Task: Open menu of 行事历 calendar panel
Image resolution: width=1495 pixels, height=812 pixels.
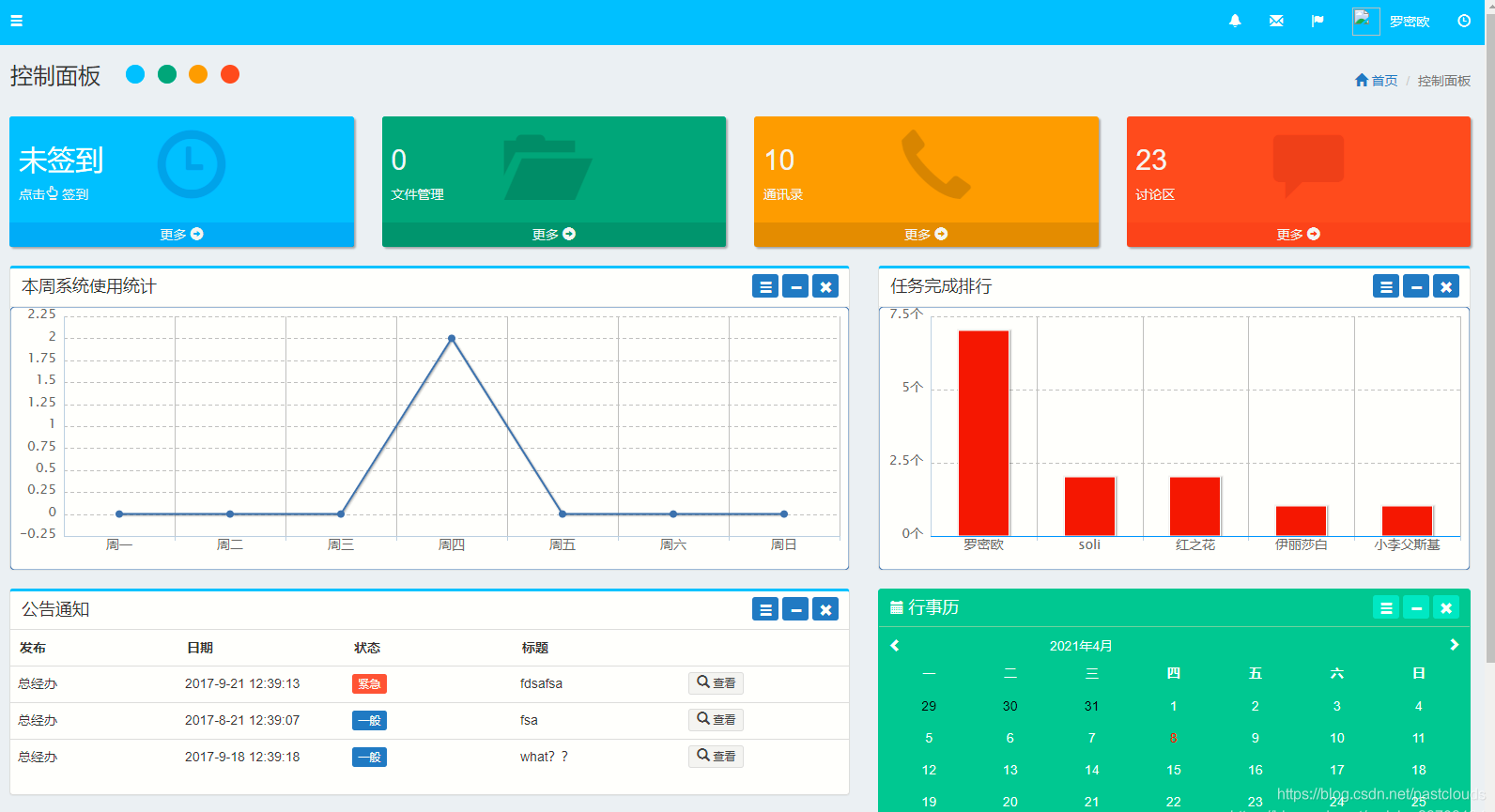Action: pyautogui.click(x=1386, y=607)
